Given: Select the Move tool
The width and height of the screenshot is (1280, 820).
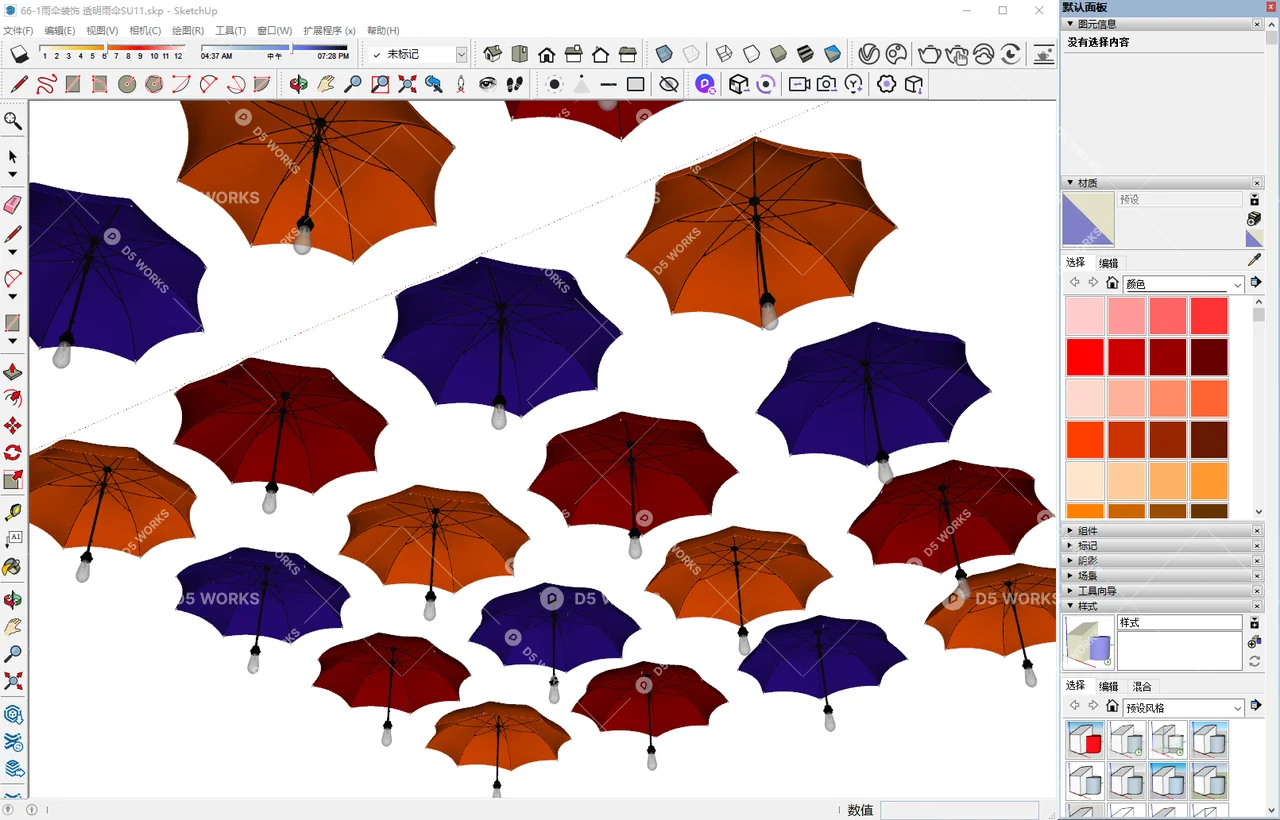Looking at the screenshot, I should tap(13, 426).
